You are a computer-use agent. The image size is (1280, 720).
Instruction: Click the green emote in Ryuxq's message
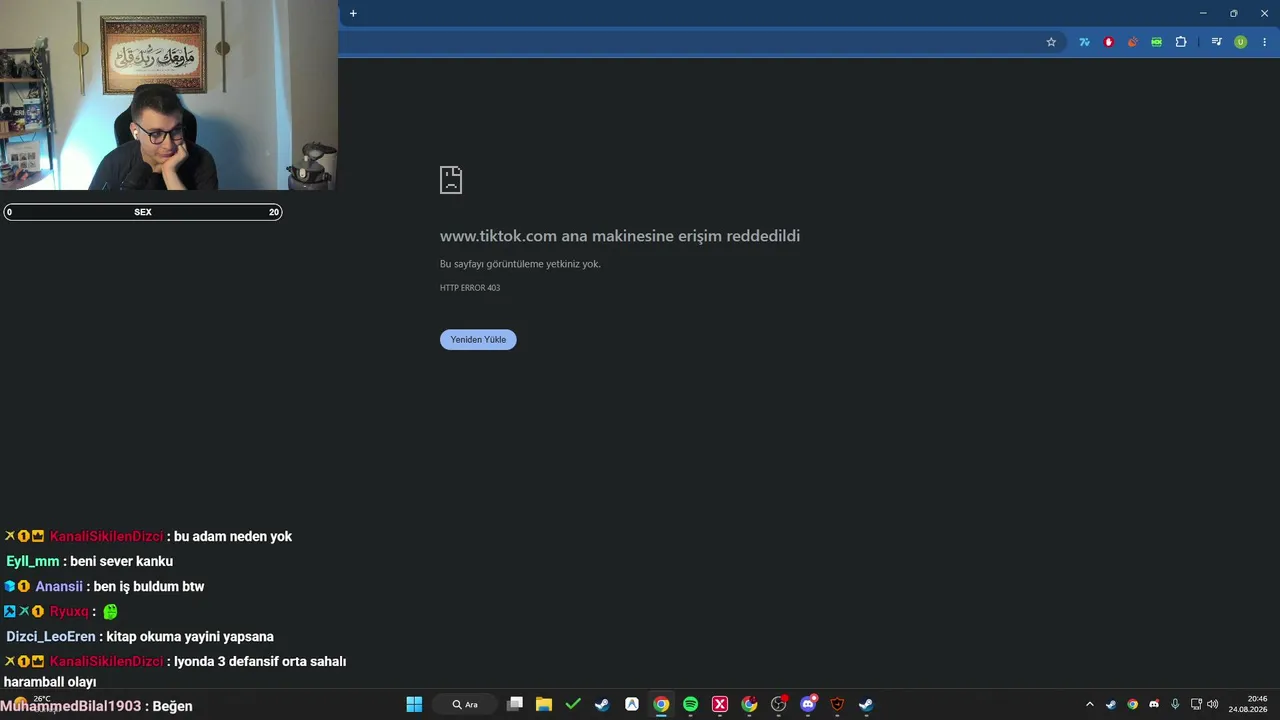110,611
